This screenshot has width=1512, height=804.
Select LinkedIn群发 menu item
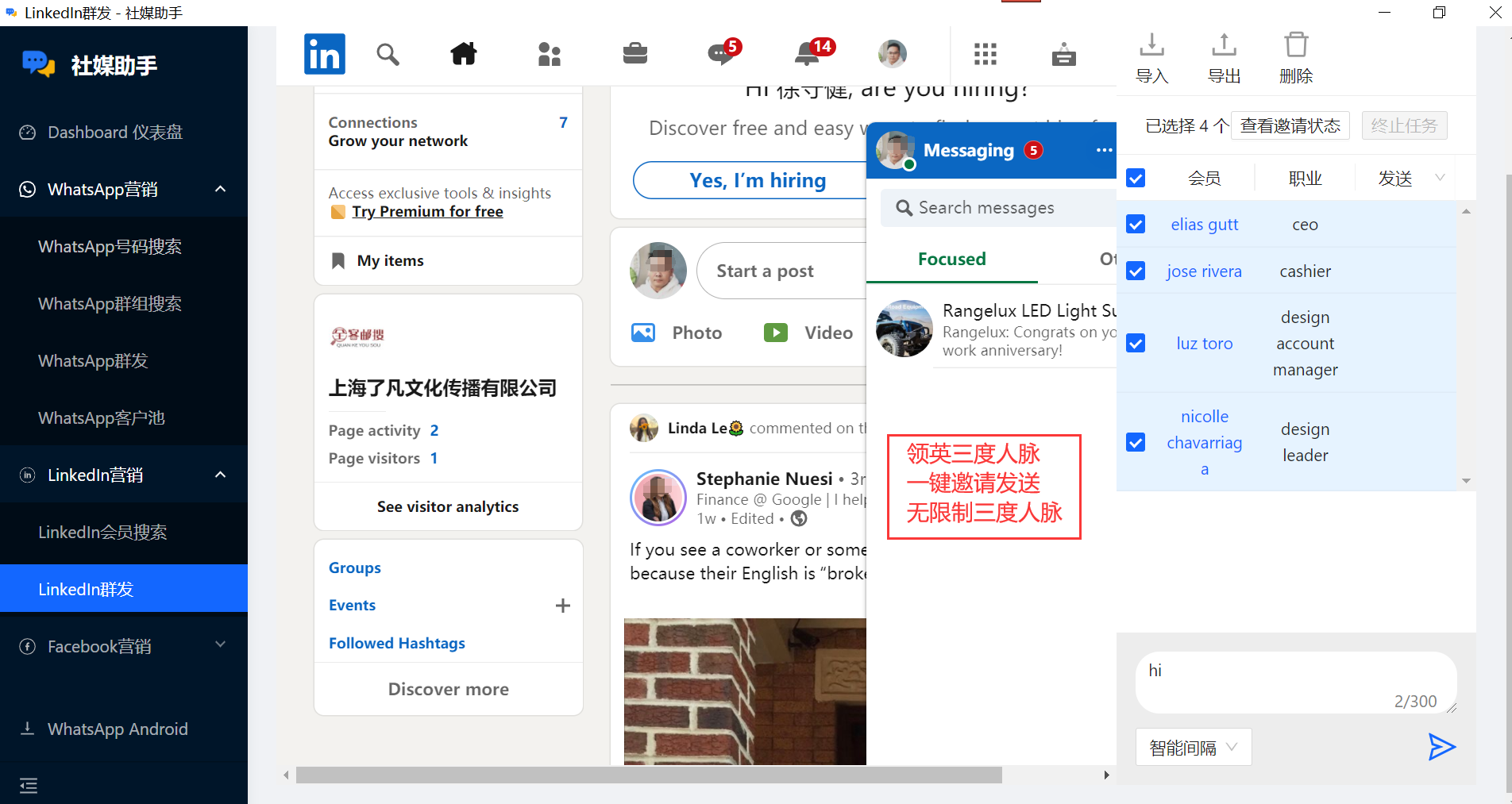124,589
